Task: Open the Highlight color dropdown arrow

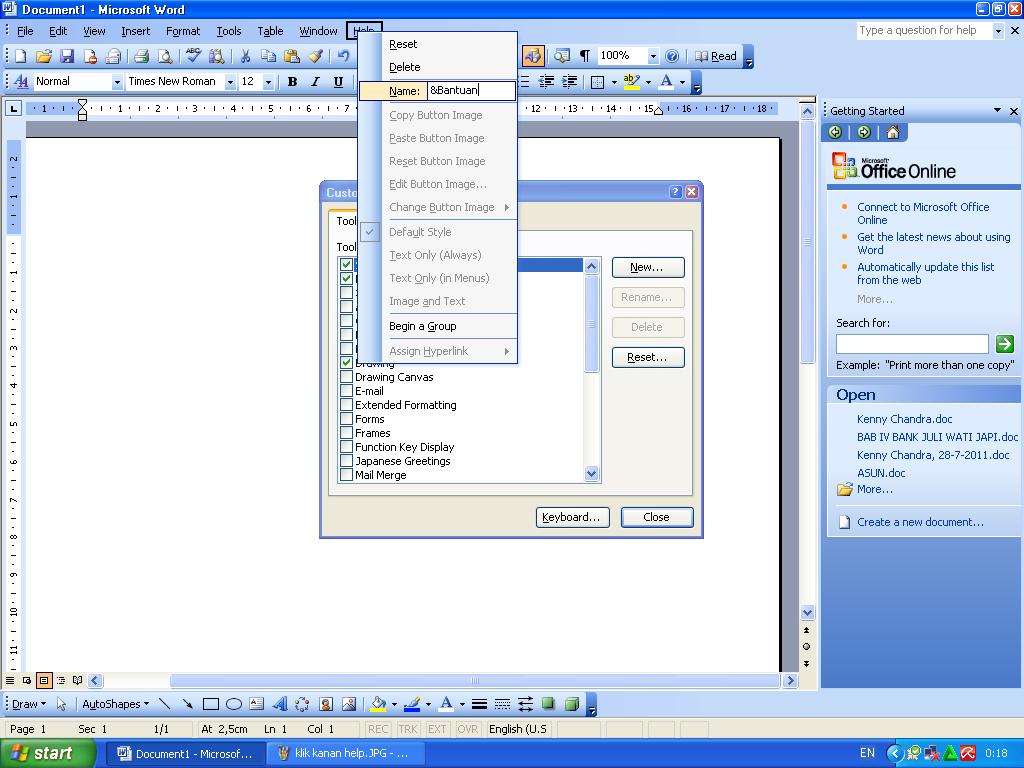Action: [x=648, y=82]
